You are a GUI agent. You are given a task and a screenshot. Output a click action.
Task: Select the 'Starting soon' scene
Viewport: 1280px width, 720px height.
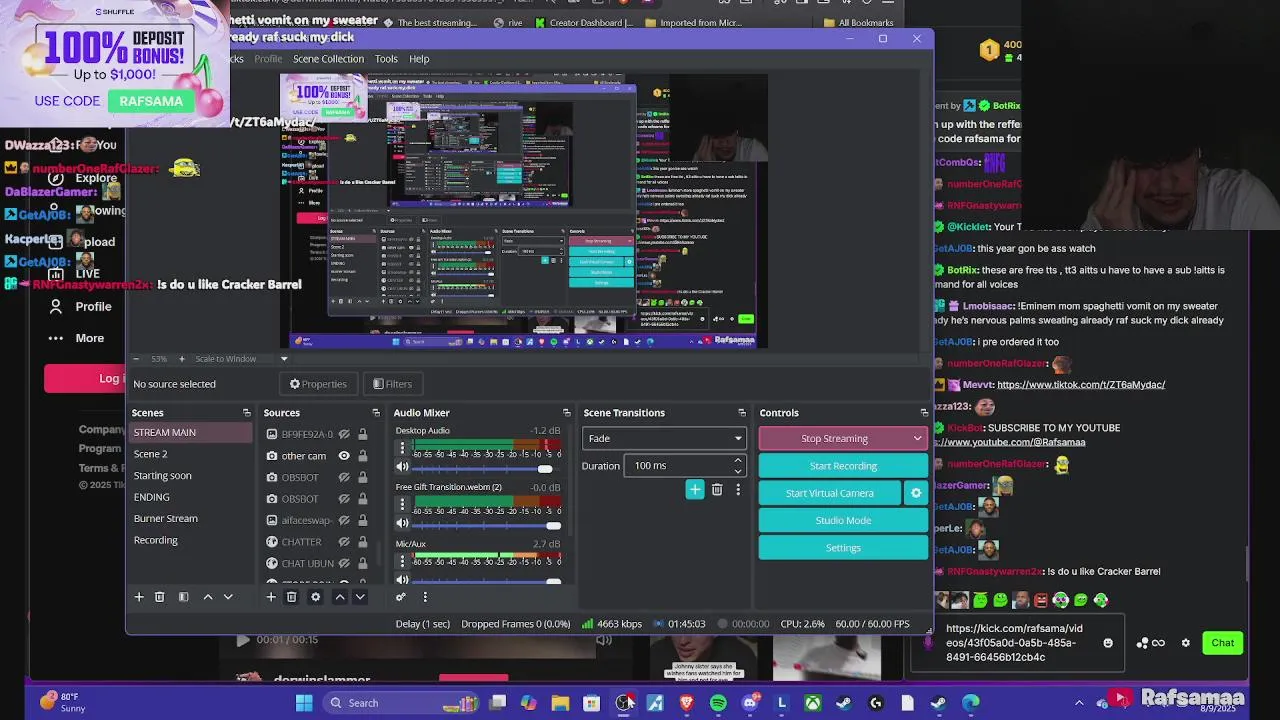point(190,475)
